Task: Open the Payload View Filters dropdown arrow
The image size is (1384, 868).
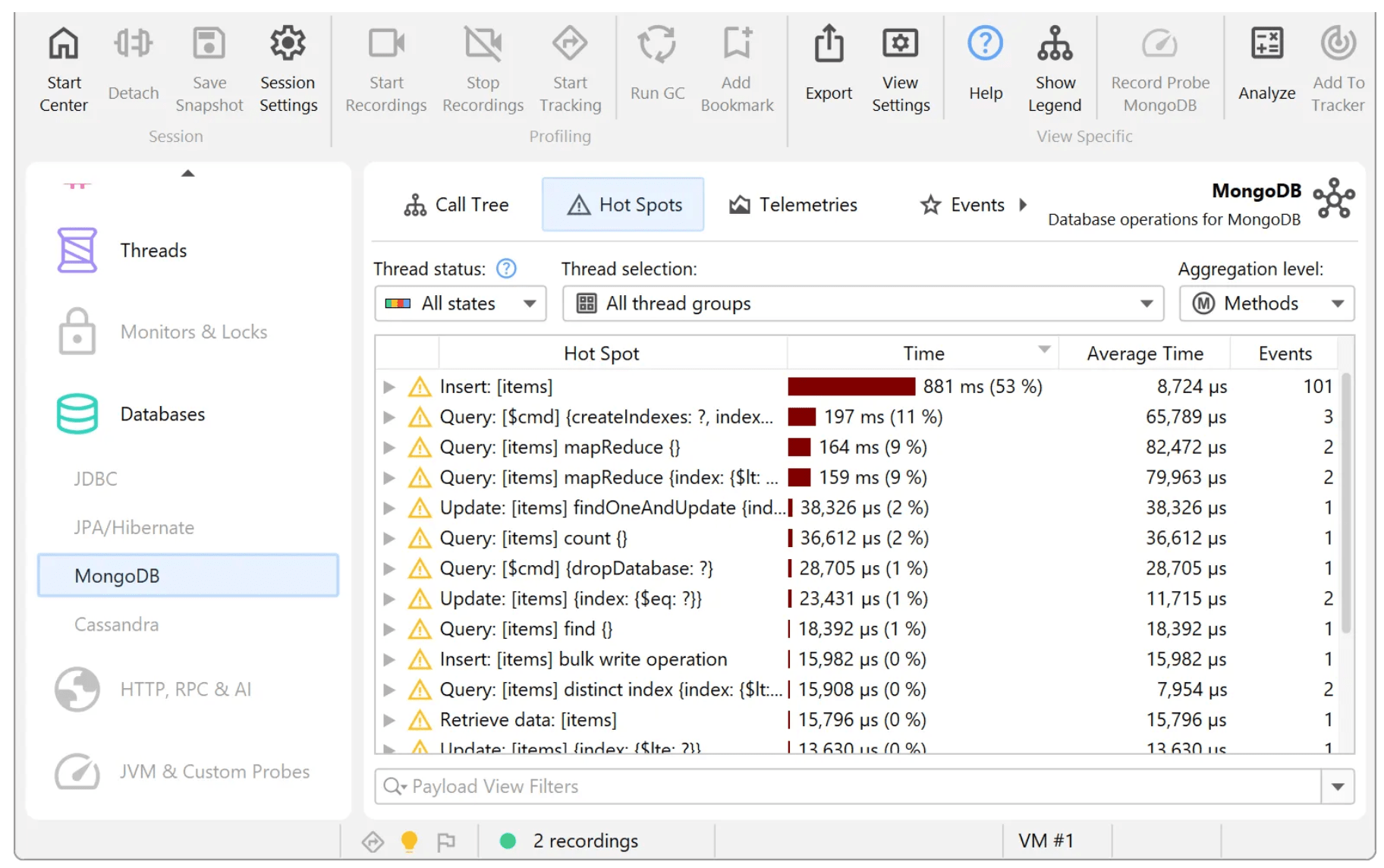Action: click(x=1338, y=787)
